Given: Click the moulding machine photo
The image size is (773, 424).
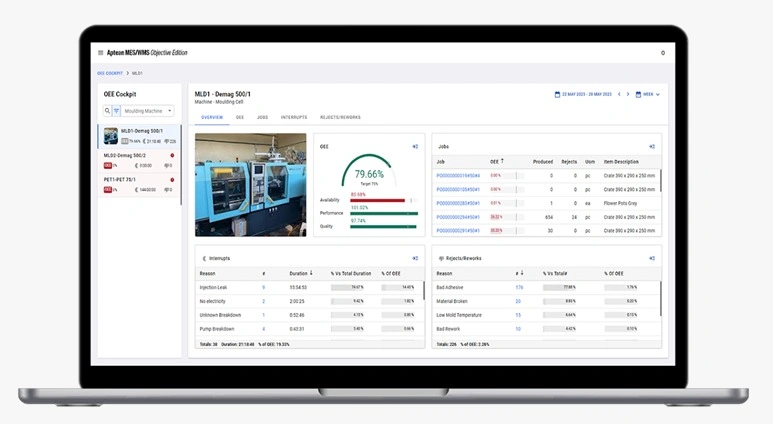Looking at the screenshot, I should (250, 185).
